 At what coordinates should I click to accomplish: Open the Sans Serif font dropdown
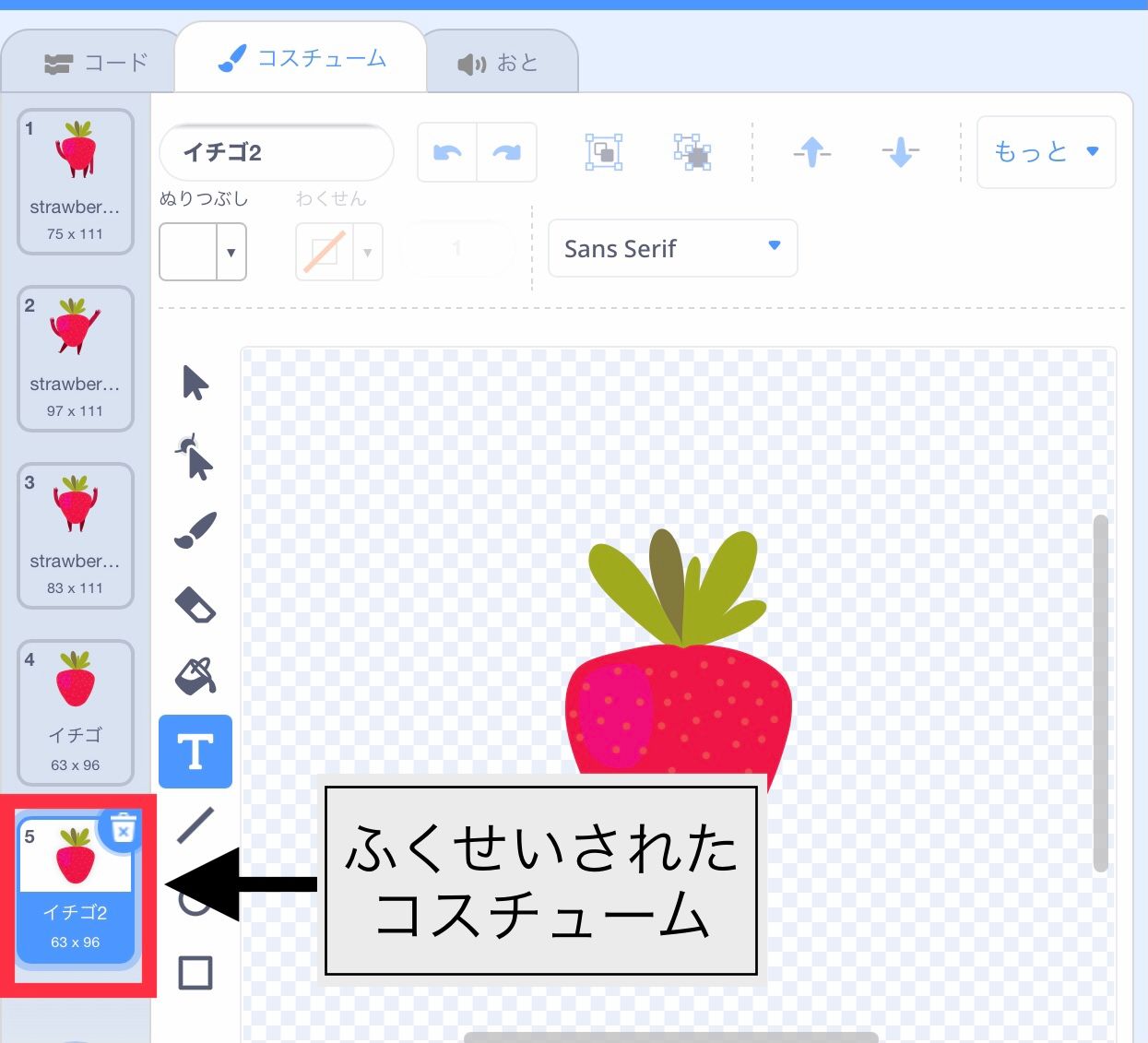tap(672, 248)
